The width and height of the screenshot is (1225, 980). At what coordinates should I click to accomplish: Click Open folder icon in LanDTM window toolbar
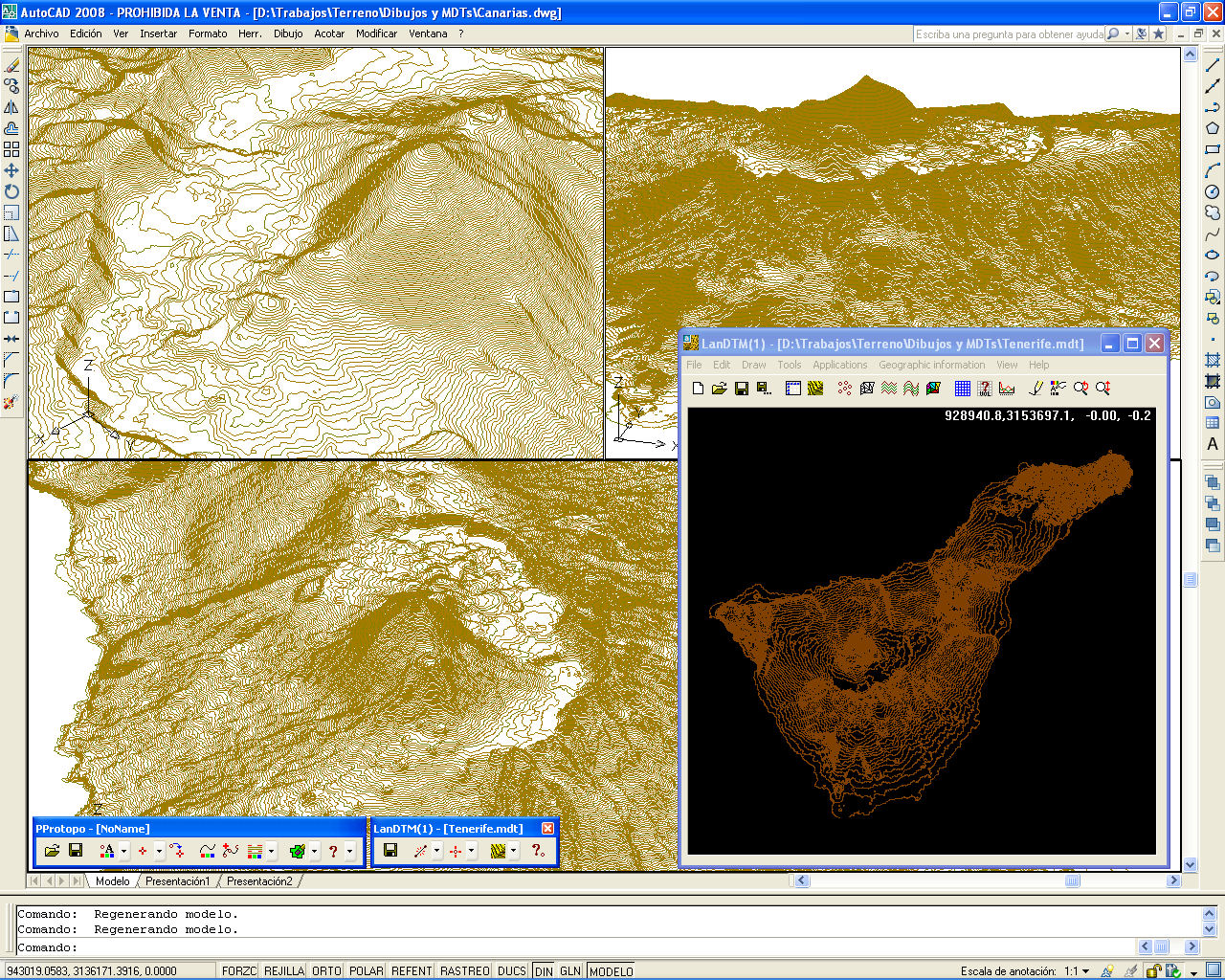click(719, 388)
